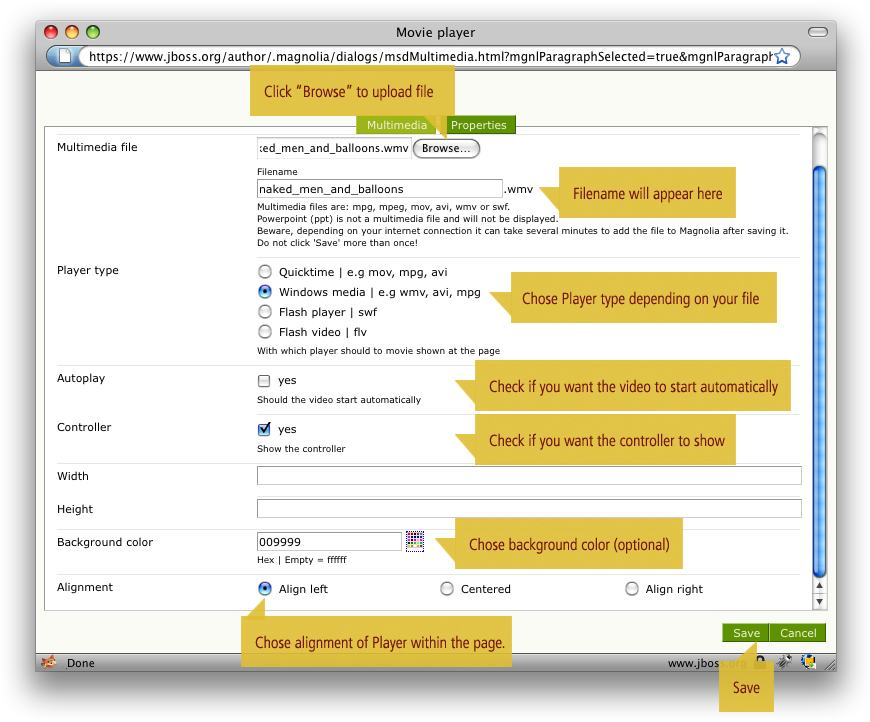The width and height of the screenshot is (870, 722).
Task: Enable the Autoplay checkbox
Action: coord(264,381)
